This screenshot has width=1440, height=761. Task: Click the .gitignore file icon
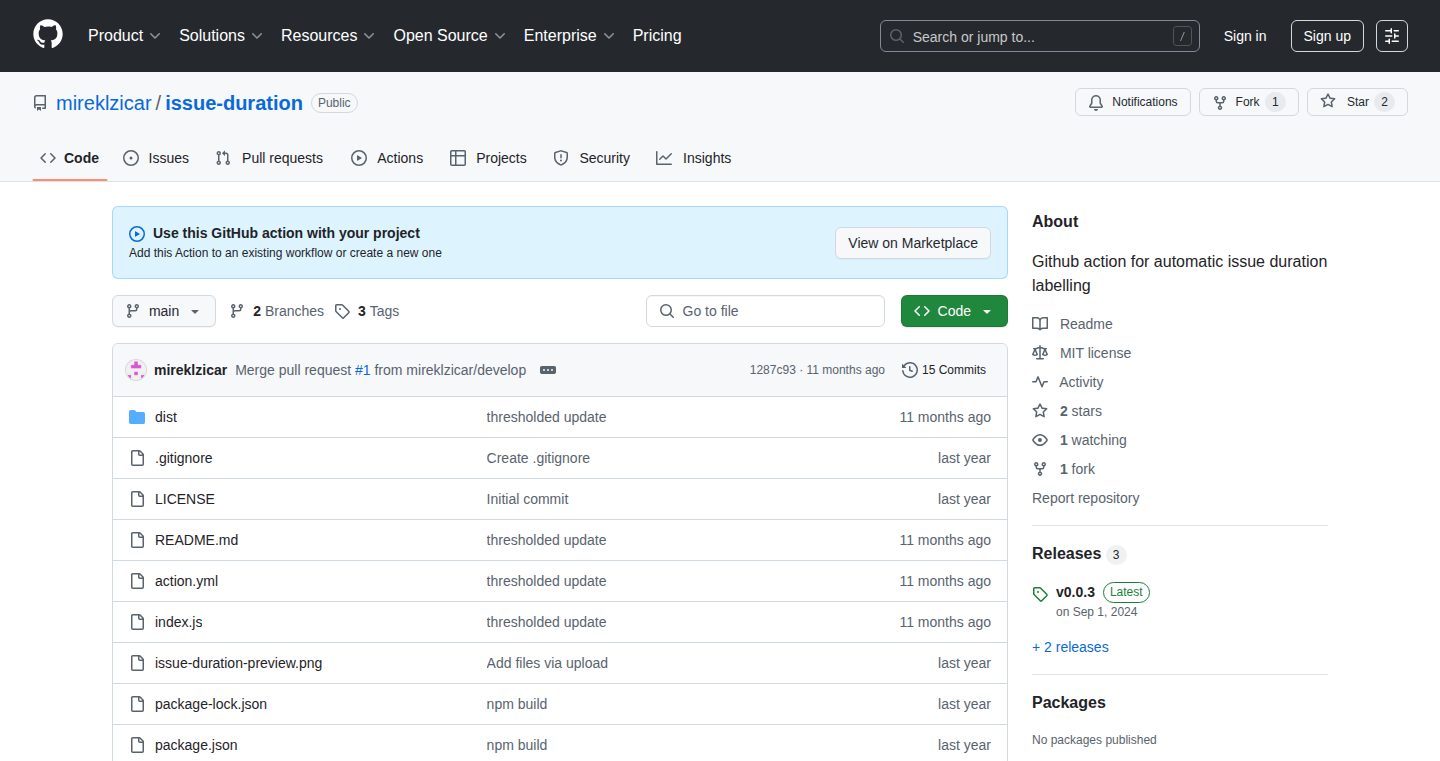click(138, 458)
